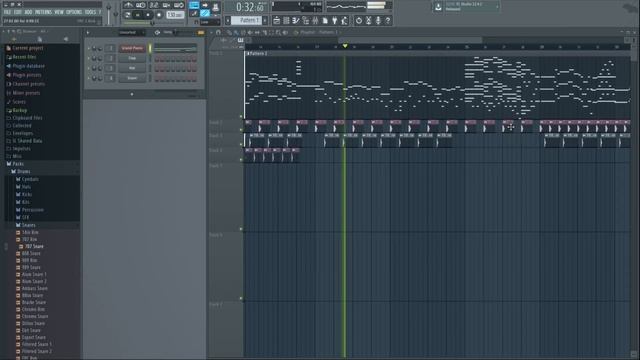Click the download icon at top right
This screenshot has width=640, height=360.
pyautogui.click(x=438, y=7)
